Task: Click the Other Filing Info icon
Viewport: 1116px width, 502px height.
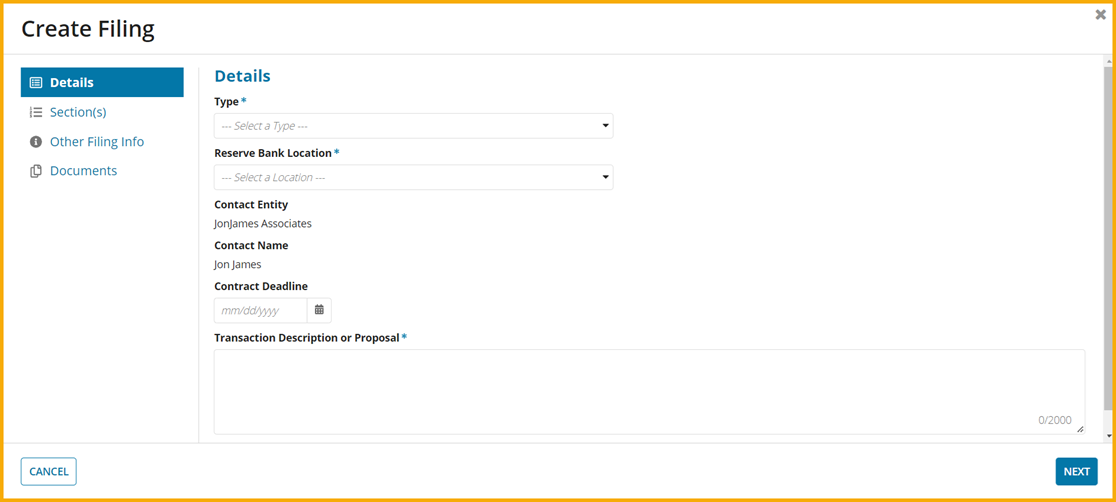Action: [36, 142]
